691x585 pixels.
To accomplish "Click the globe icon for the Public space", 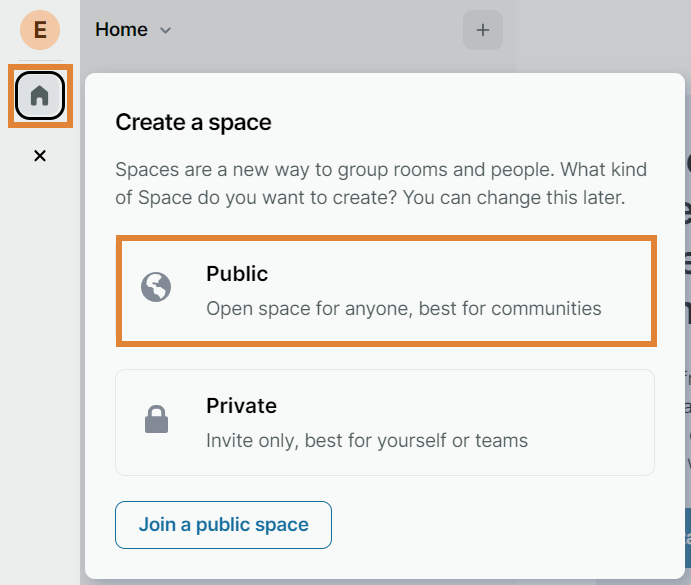I will [x=156, y=288].
